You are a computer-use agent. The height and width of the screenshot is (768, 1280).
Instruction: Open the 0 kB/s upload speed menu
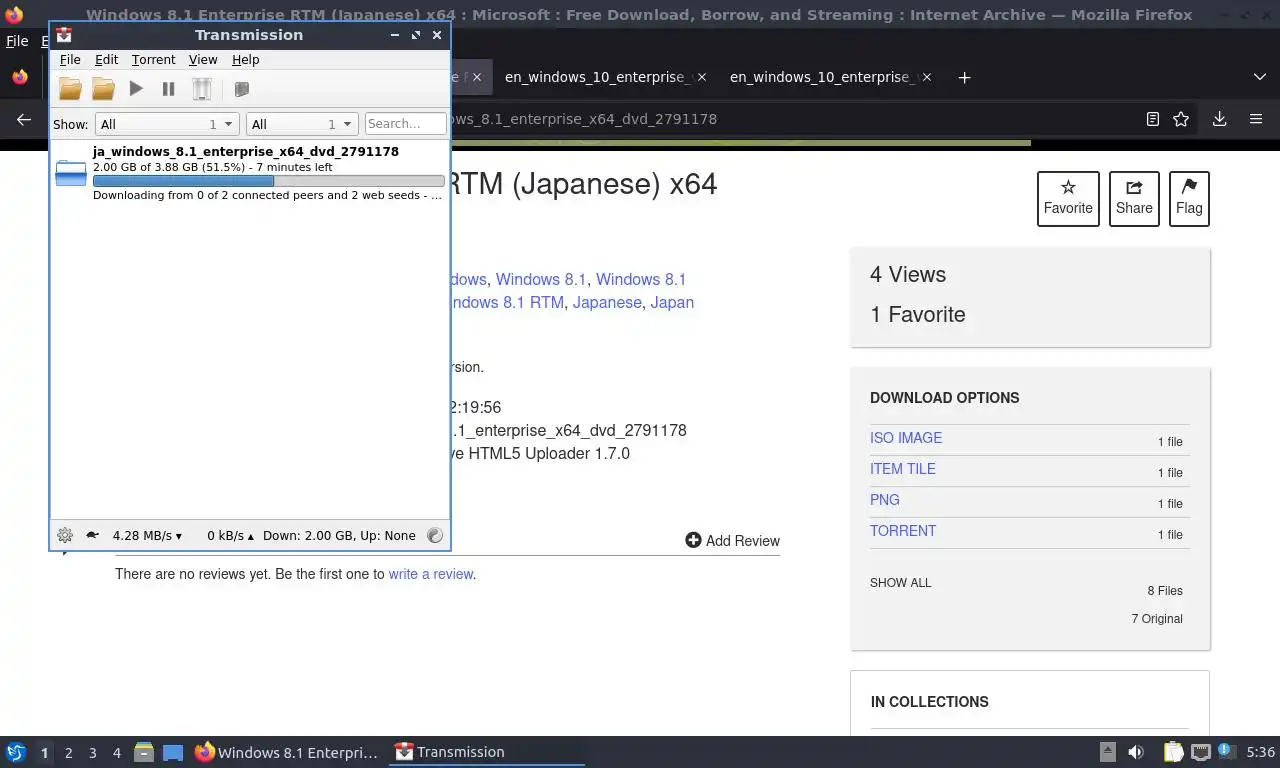[x=230, y=535]
